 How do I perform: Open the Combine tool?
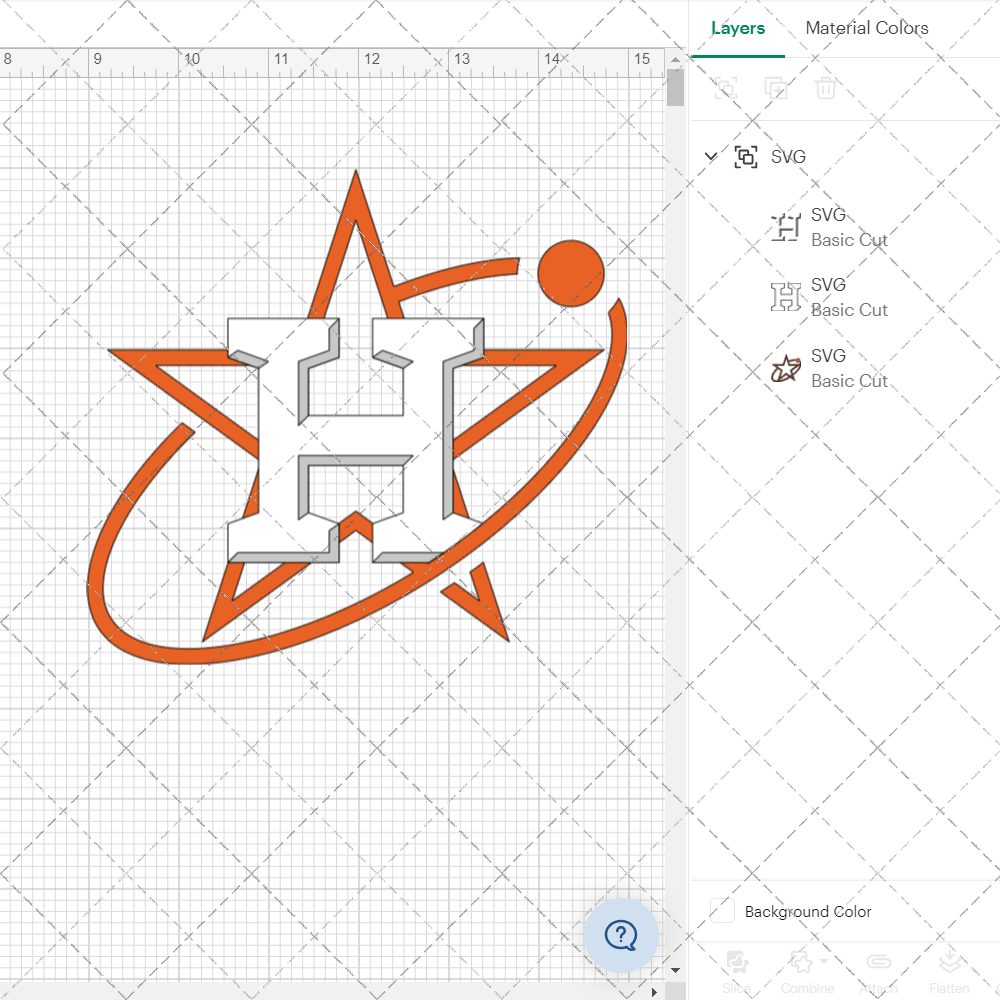click(x=807, y=972)
